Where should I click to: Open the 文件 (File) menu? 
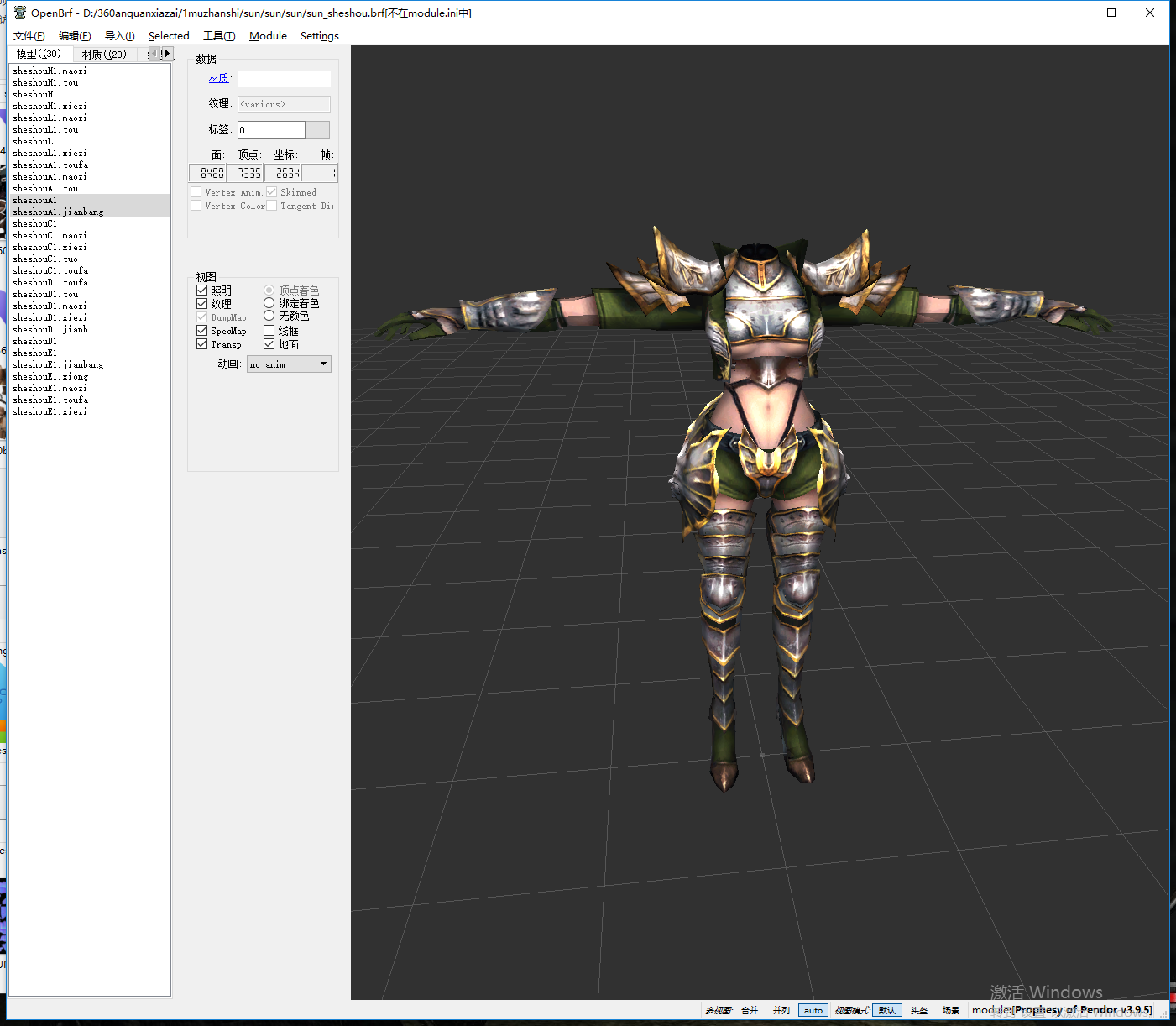coord(29,36)
